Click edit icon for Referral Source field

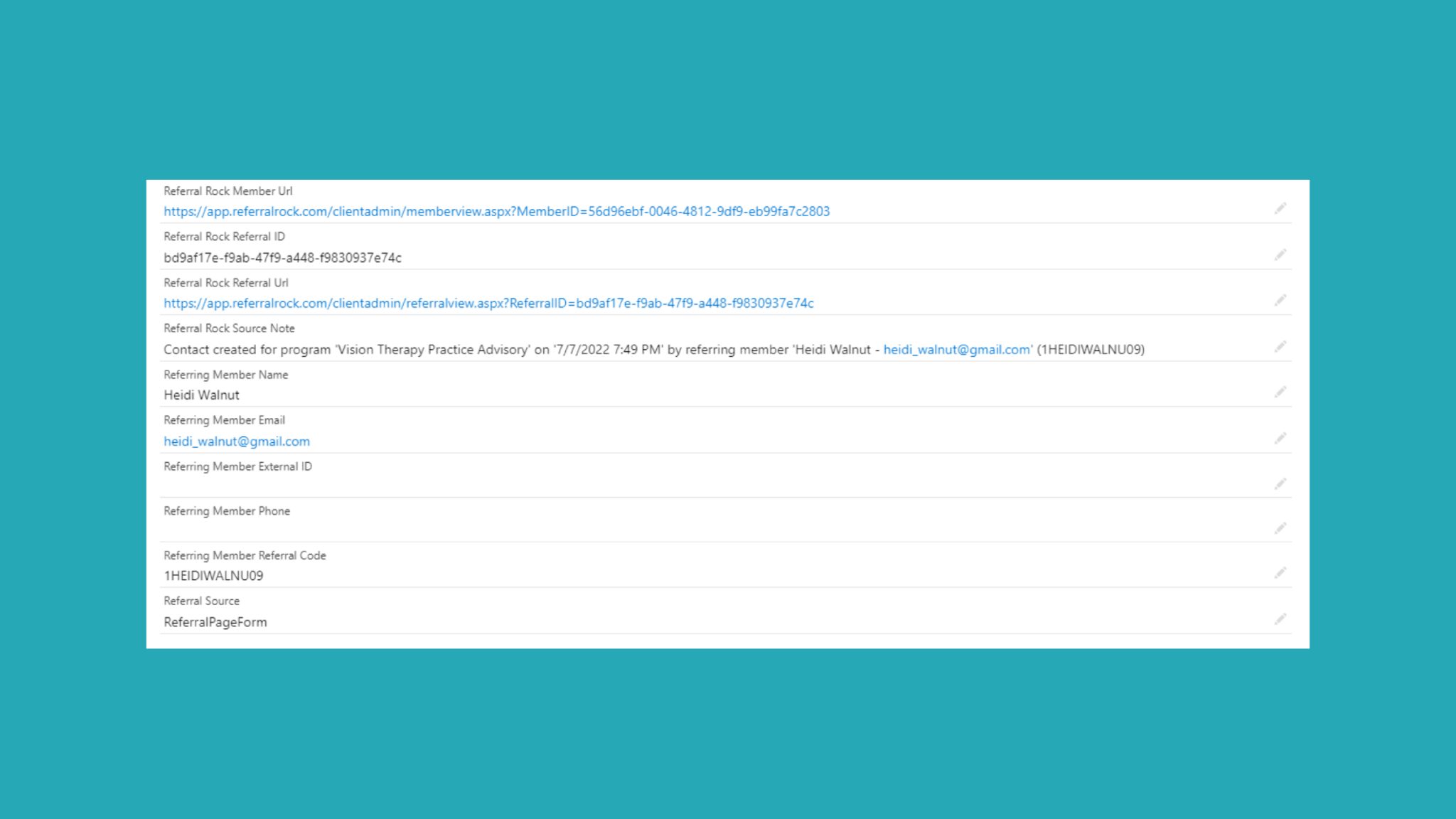tap(1280, 618)
